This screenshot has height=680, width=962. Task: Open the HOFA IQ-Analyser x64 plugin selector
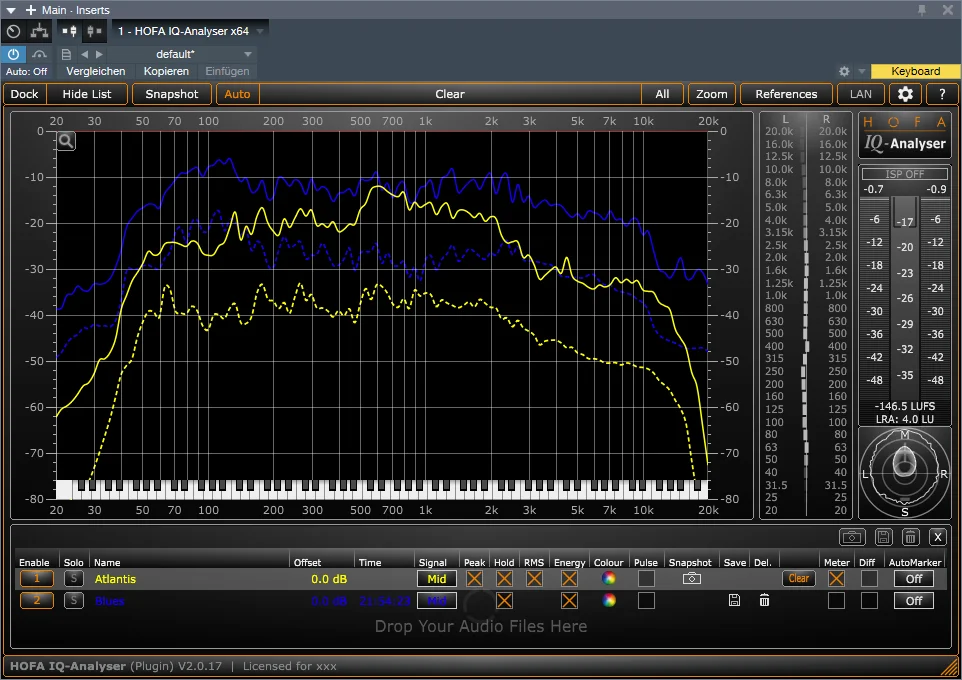pos(191,31)
